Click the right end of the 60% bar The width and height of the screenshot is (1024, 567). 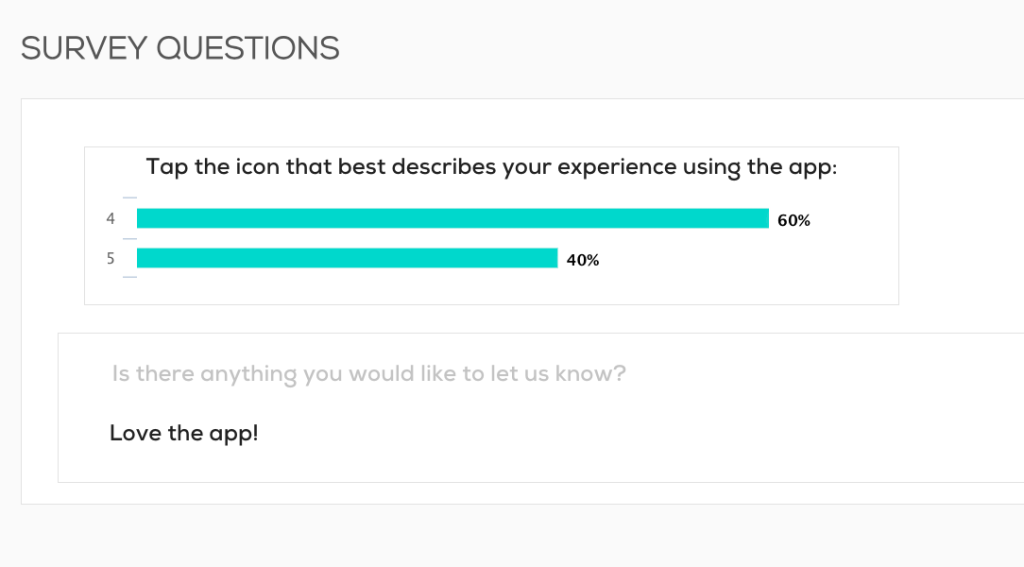[763, 219]
